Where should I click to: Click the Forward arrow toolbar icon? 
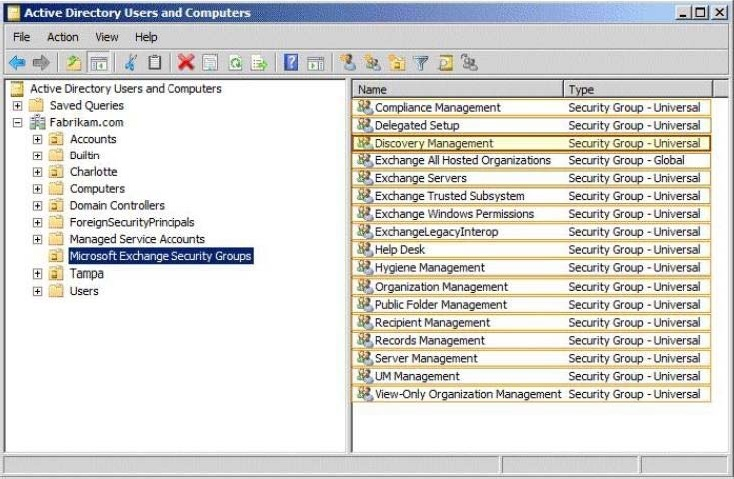[41, 62]
